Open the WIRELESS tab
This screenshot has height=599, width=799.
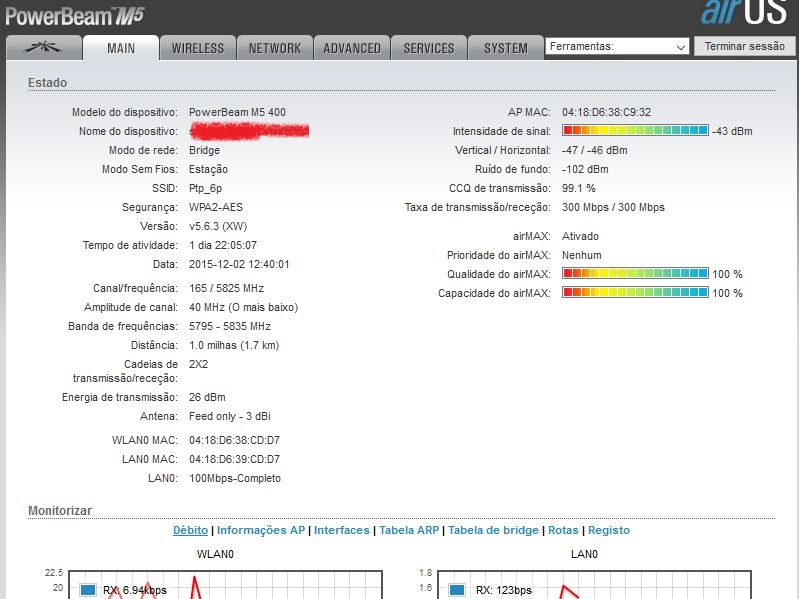click(x=198, y=48)
